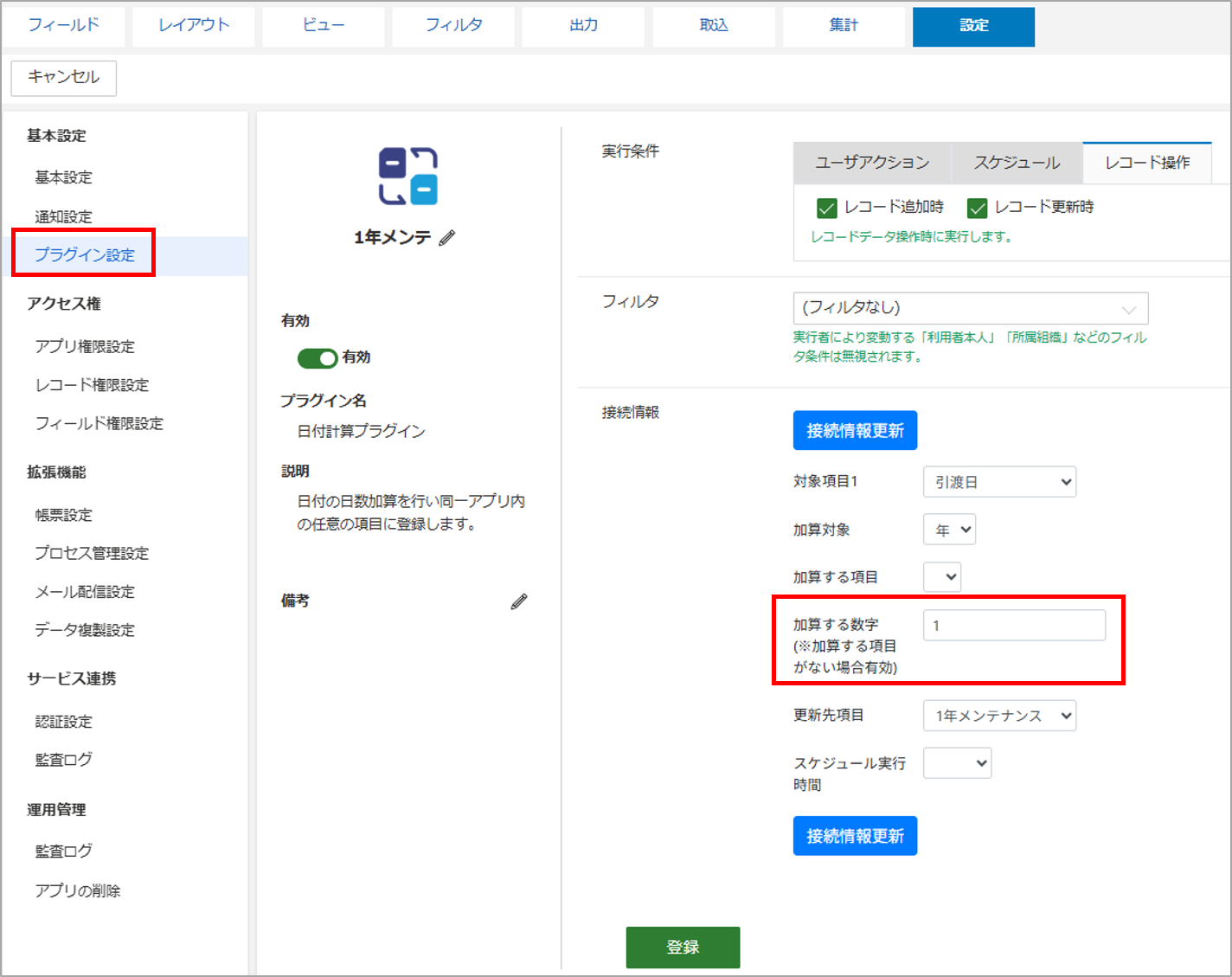The height and width of the screenshot is (977, 1232).
Task: Open 帳票設定 in the sidebar
Action: tap(63, 515)
